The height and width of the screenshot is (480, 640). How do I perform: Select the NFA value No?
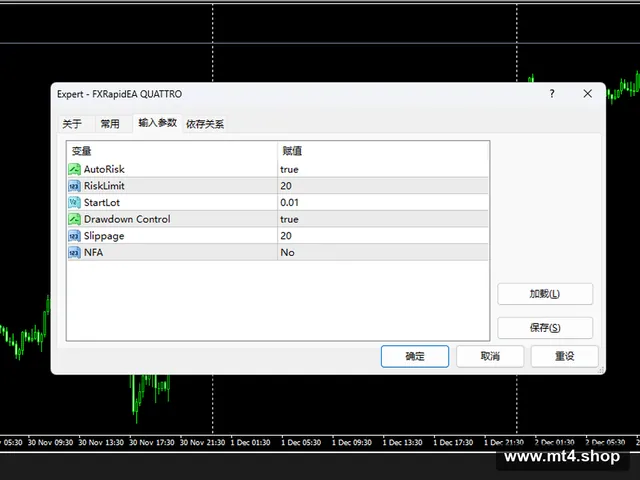coord(287,253)
